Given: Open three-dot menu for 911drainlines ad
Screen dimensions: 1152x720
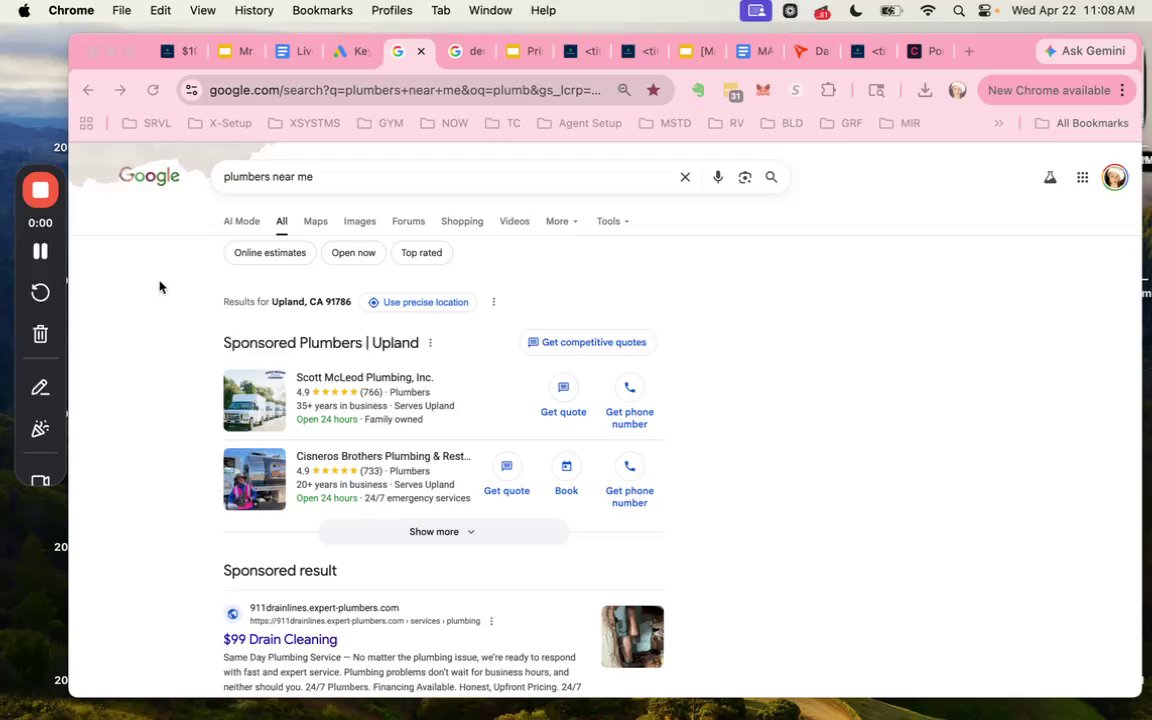Looking at the screenshot, I should [x=492, y=621].
